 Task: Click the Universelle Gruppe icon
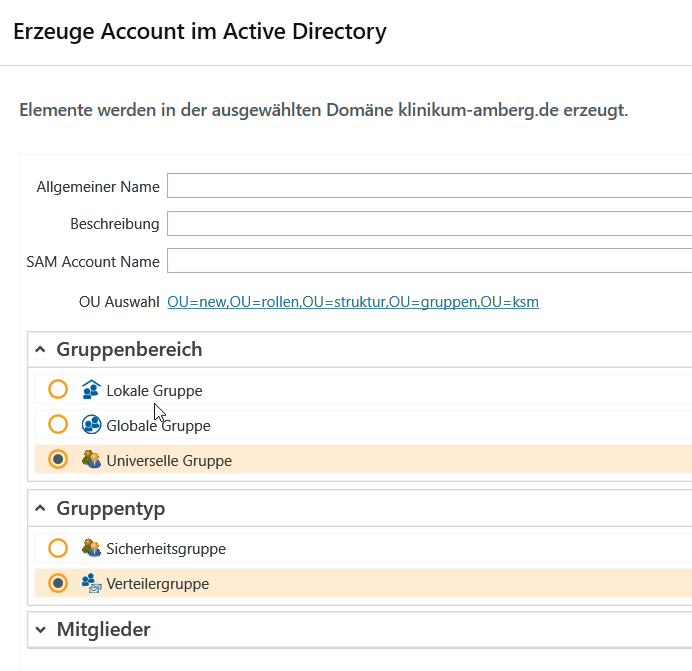point(91,460)
